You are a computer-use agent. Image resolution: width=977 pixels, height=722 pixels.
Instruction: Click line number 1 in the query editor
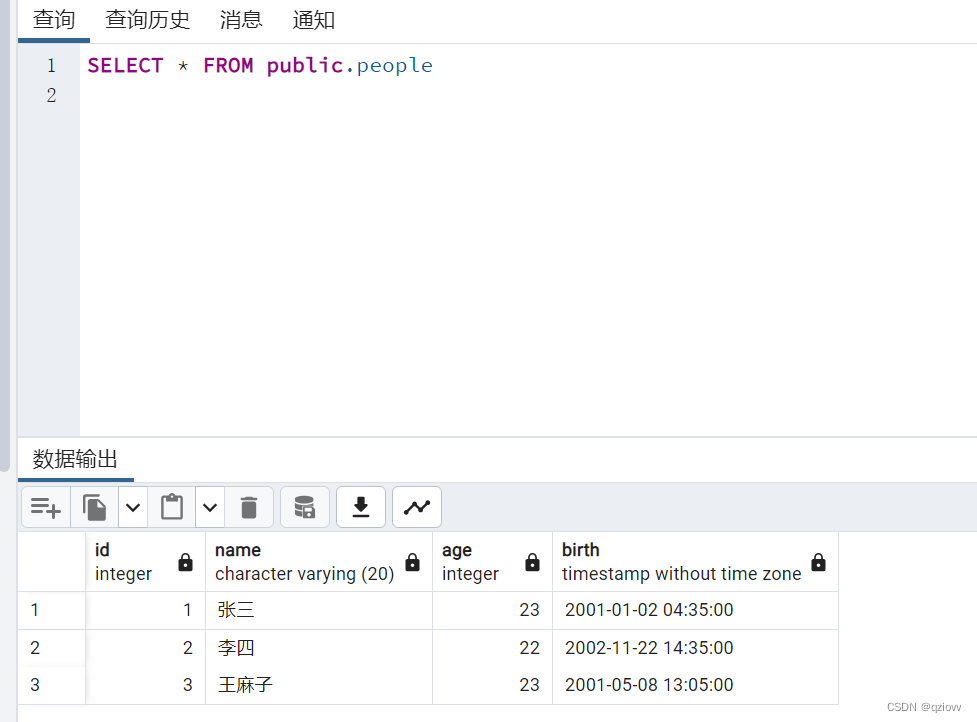click(x=51, y=65)
